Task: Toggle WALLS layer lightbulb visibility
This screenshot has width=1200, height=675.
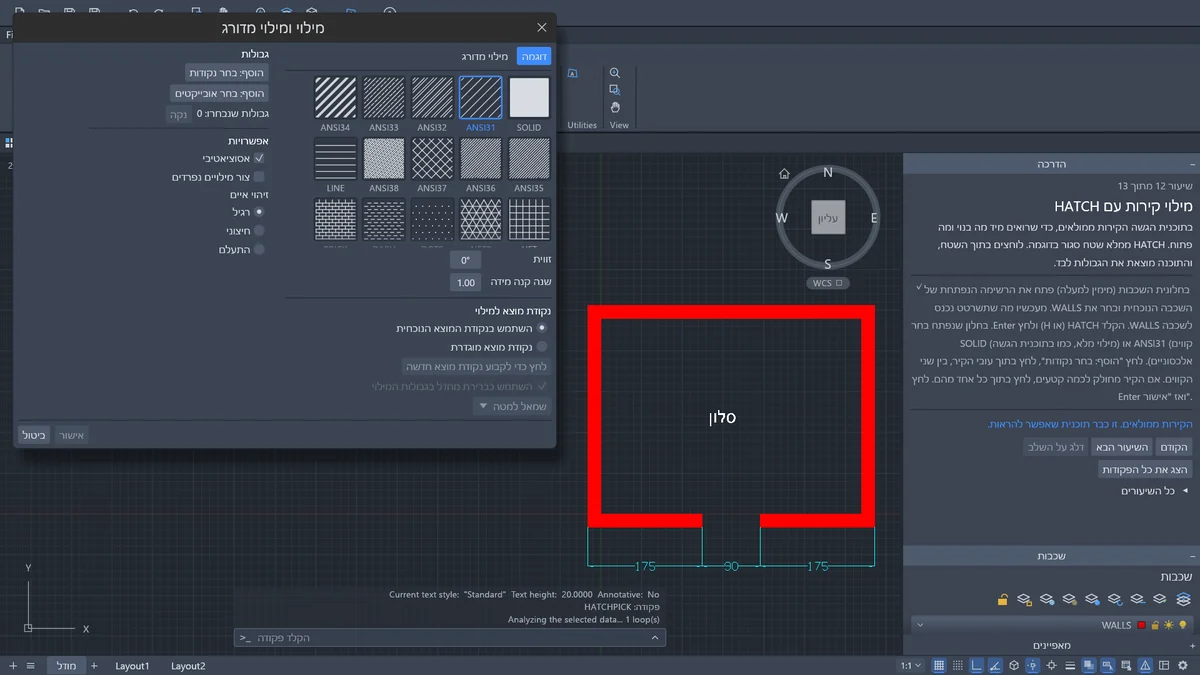Action: point(1182,626)
